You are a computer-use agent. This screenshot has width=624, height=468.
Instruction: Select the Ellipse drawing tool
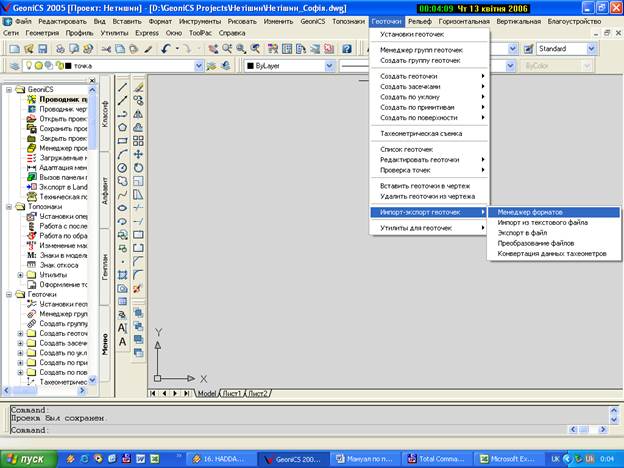(123, 208)
